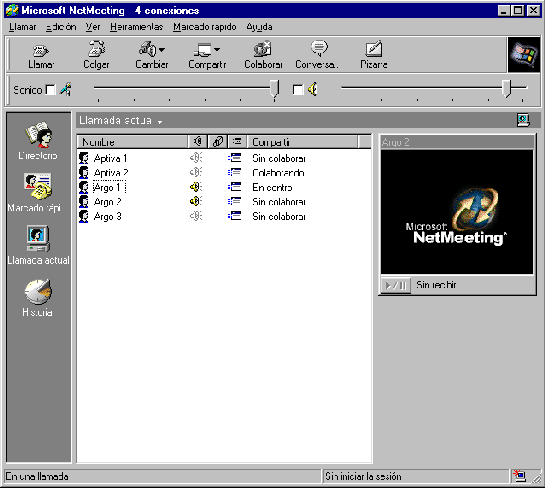
Task: Click the Colaborando status for Aptiva 2
Action: point(278,173)
